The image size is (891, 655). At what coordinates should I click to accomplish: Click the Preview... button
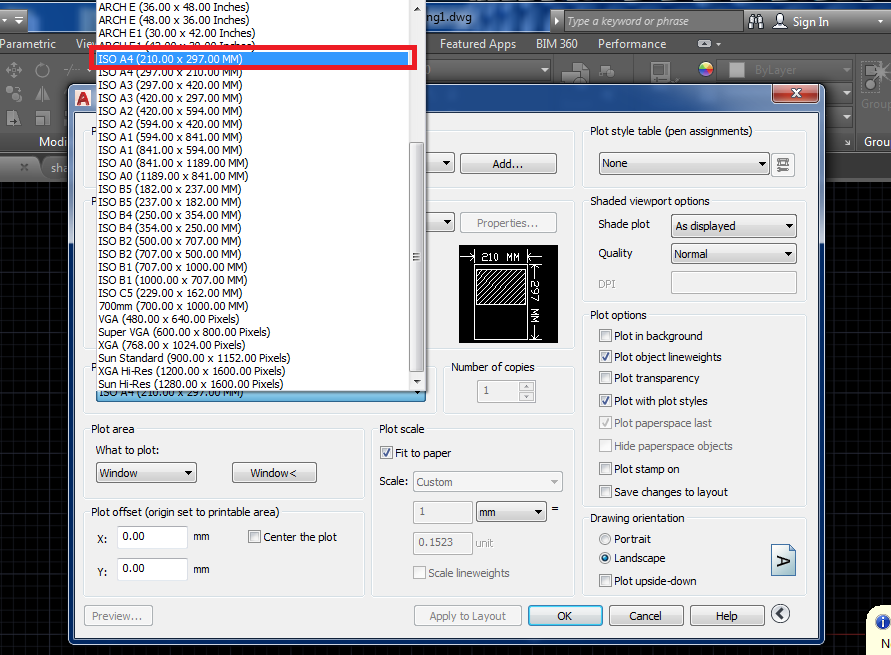[x=118, y=616]
